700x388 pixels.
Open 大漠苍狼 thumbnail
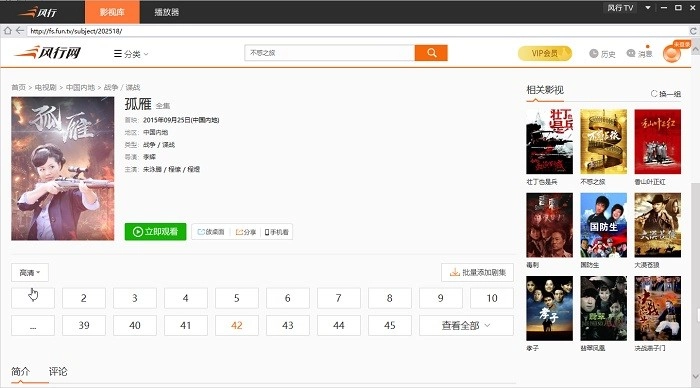[x=658, y=225]
